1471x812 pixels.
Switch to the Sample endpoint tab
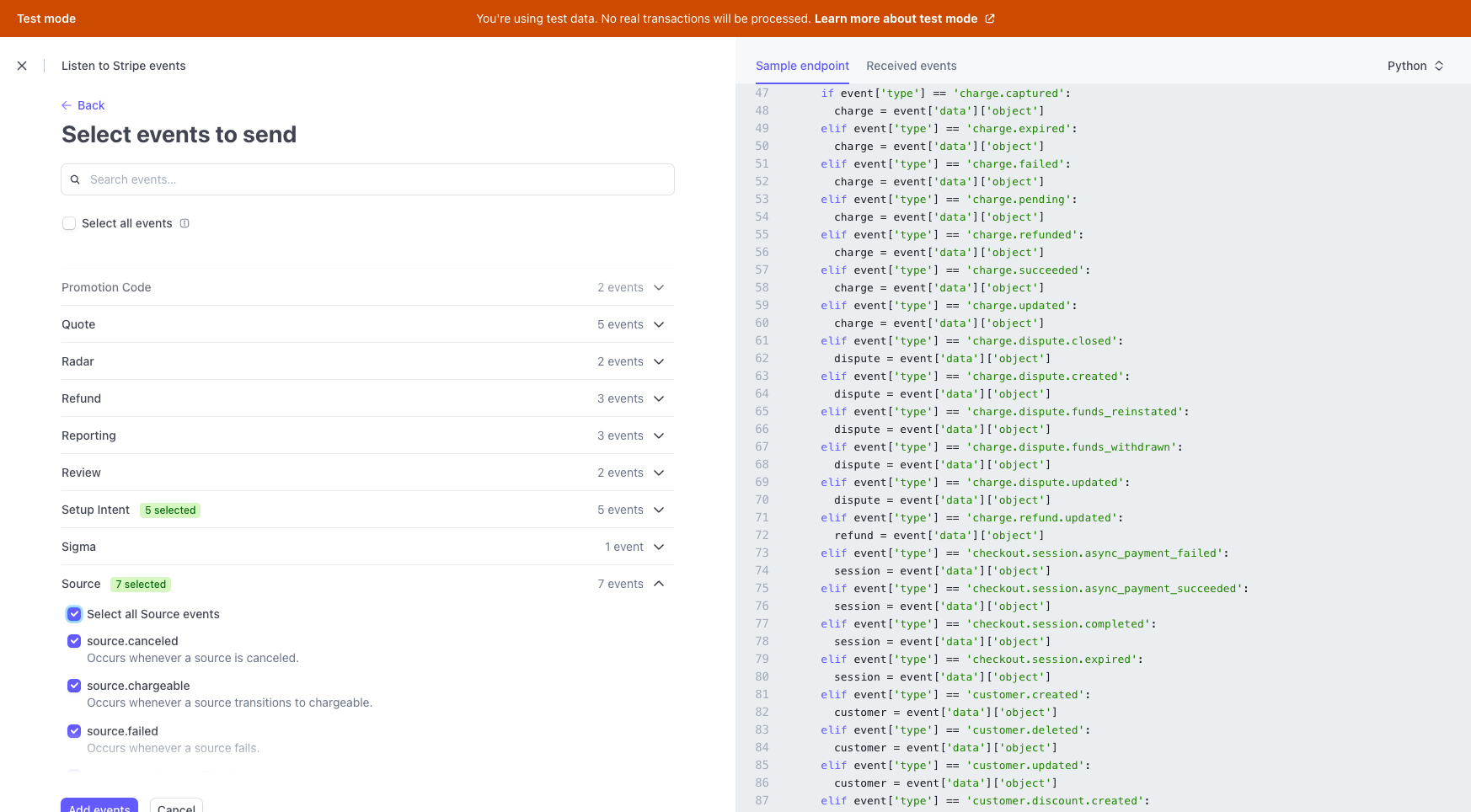(x=802, y=66)
